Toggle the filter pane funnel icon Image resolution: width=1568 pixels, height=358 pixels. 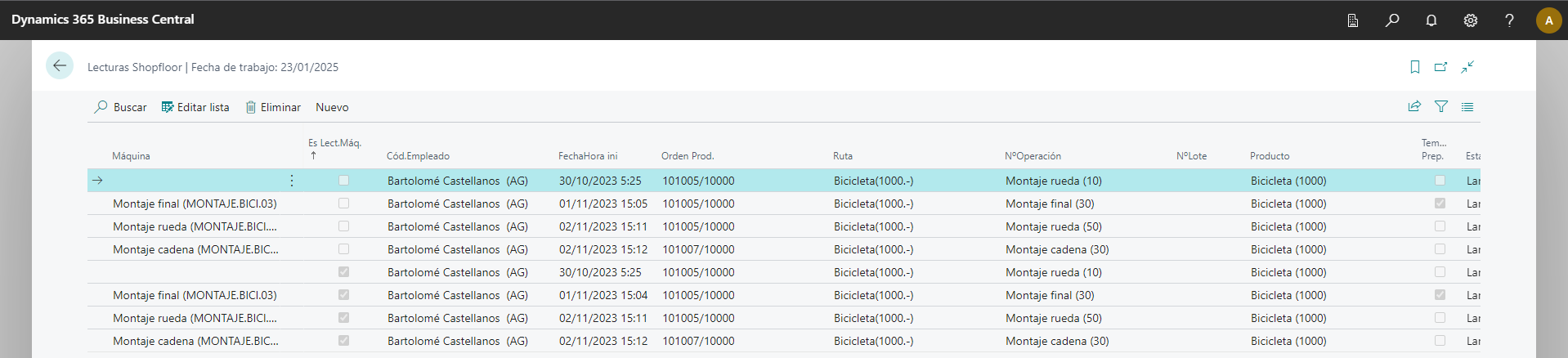[x=1441, y=107]
